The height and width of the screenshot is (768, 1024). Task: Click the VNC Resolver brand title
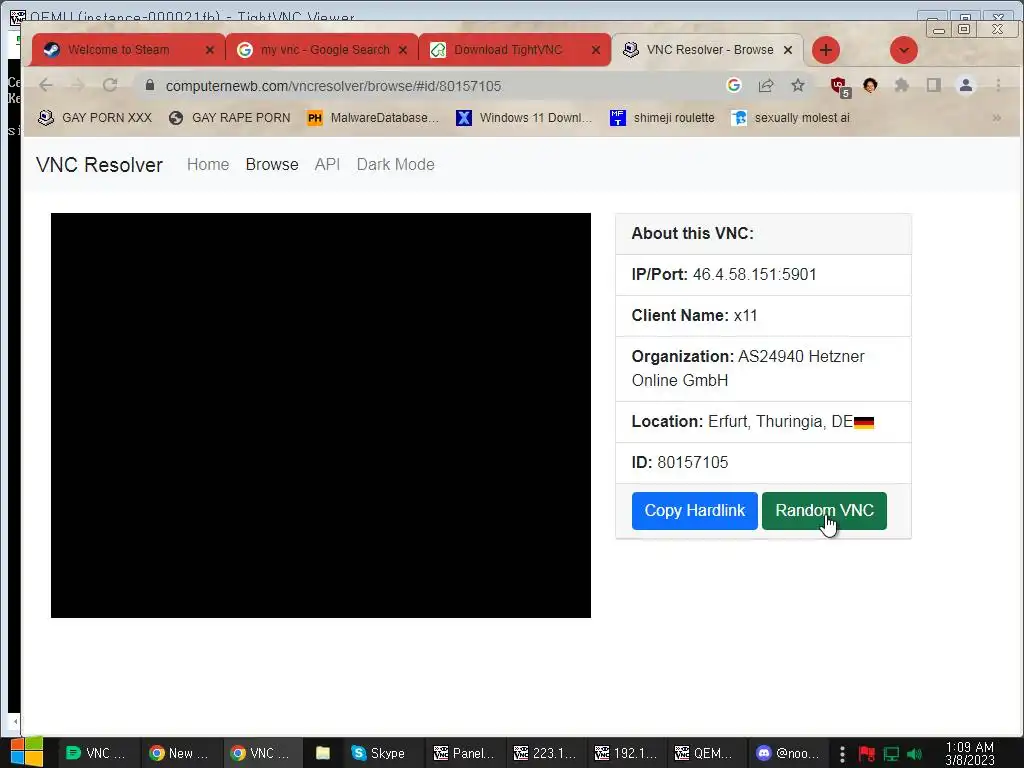point(99,165)
